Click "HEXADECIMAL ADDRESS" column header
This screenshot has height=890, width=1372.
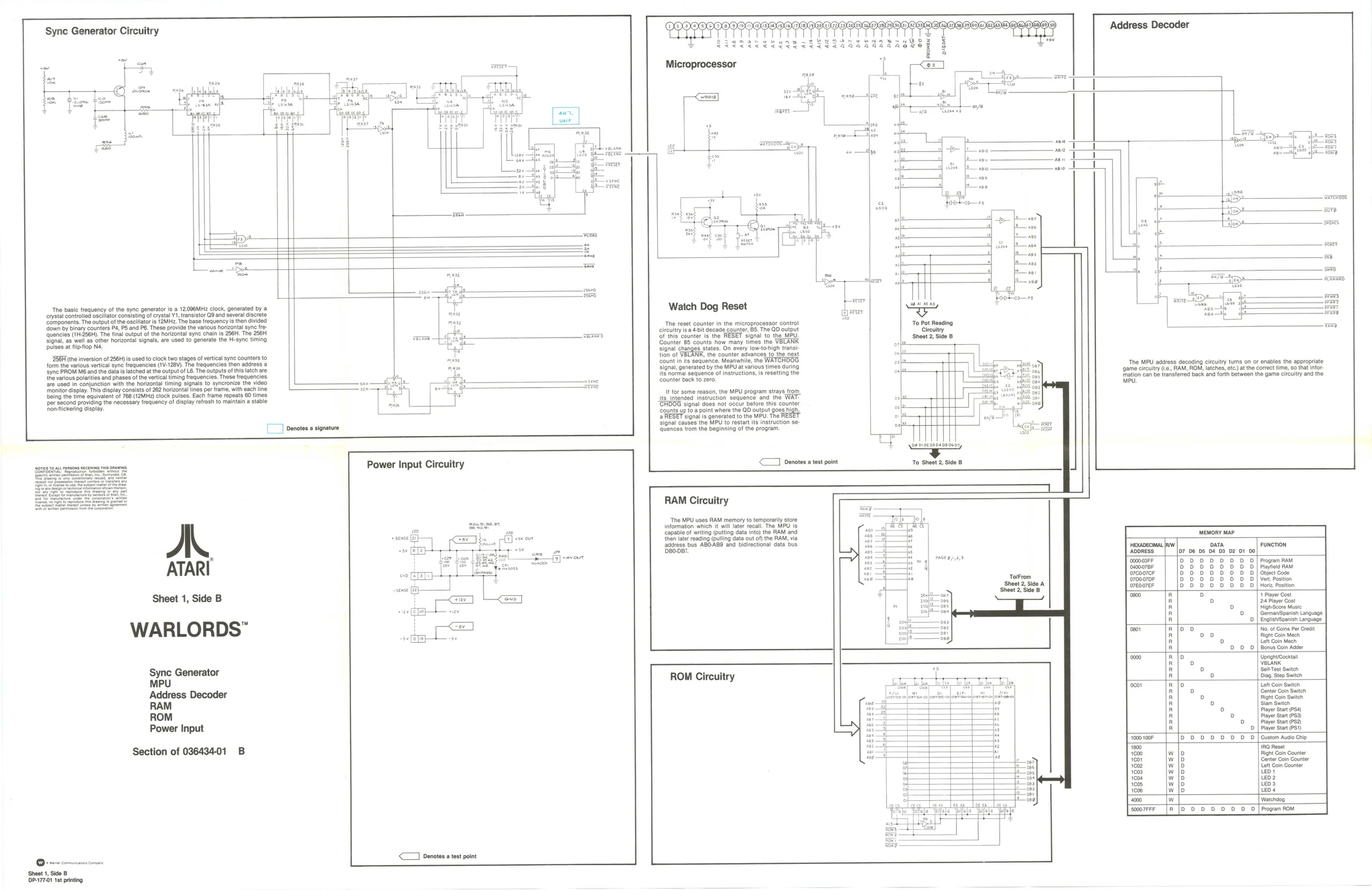coord(1147,548)
